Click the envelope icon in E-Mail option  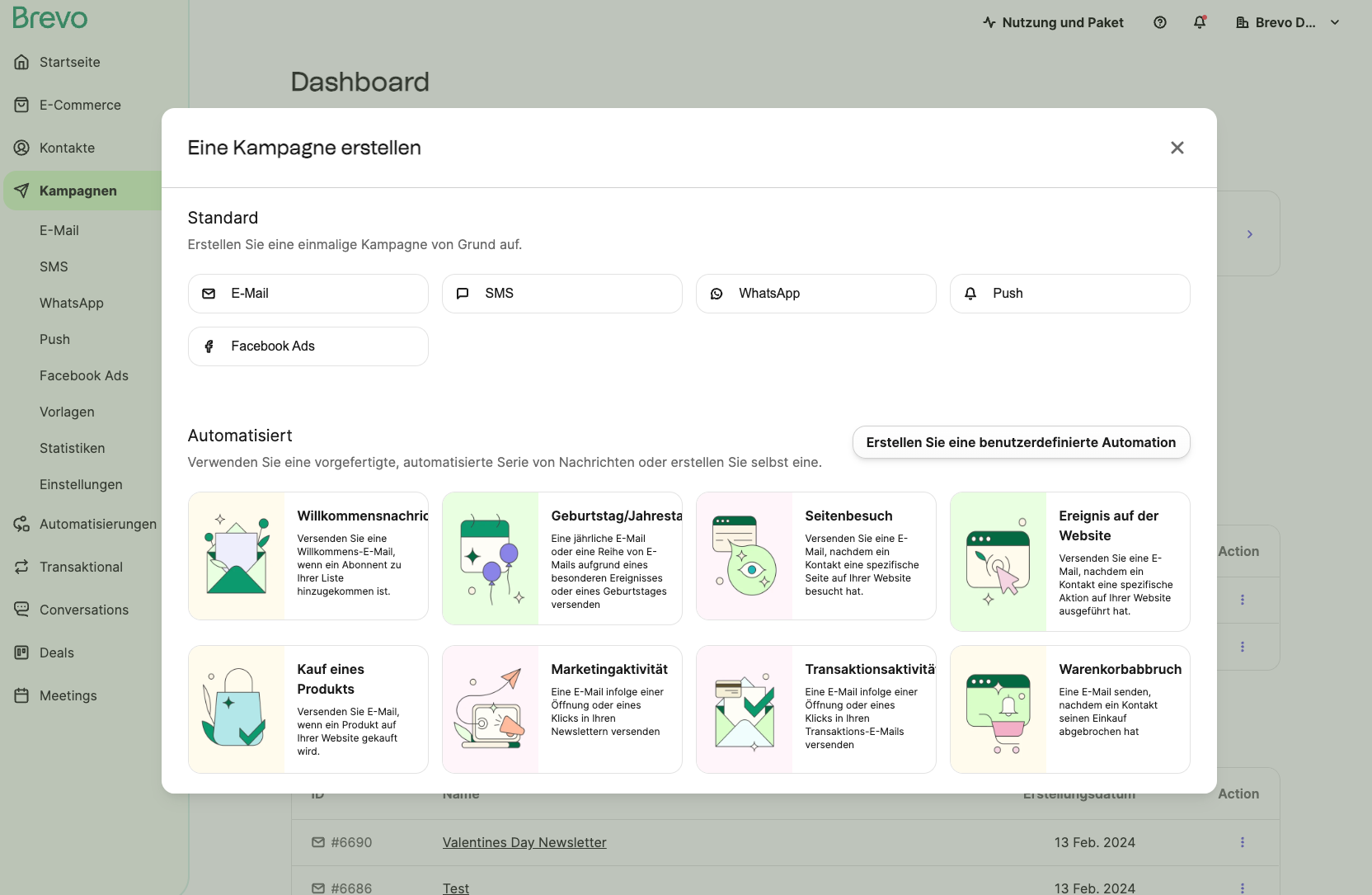pos(209,294)
